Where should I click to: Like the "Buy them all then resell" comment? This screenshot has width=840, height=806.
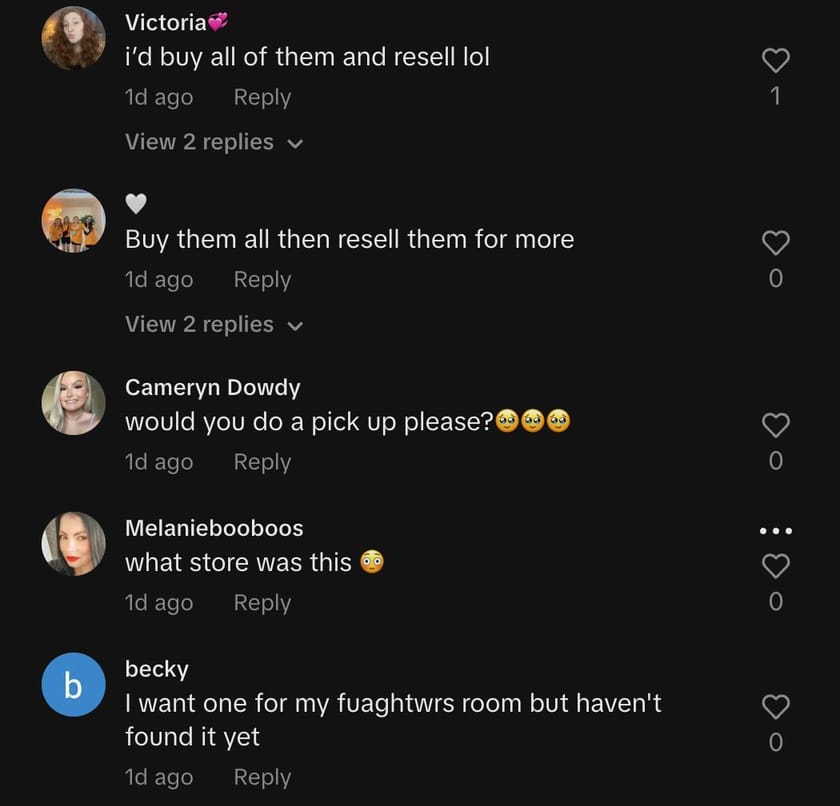pos(776,243)
